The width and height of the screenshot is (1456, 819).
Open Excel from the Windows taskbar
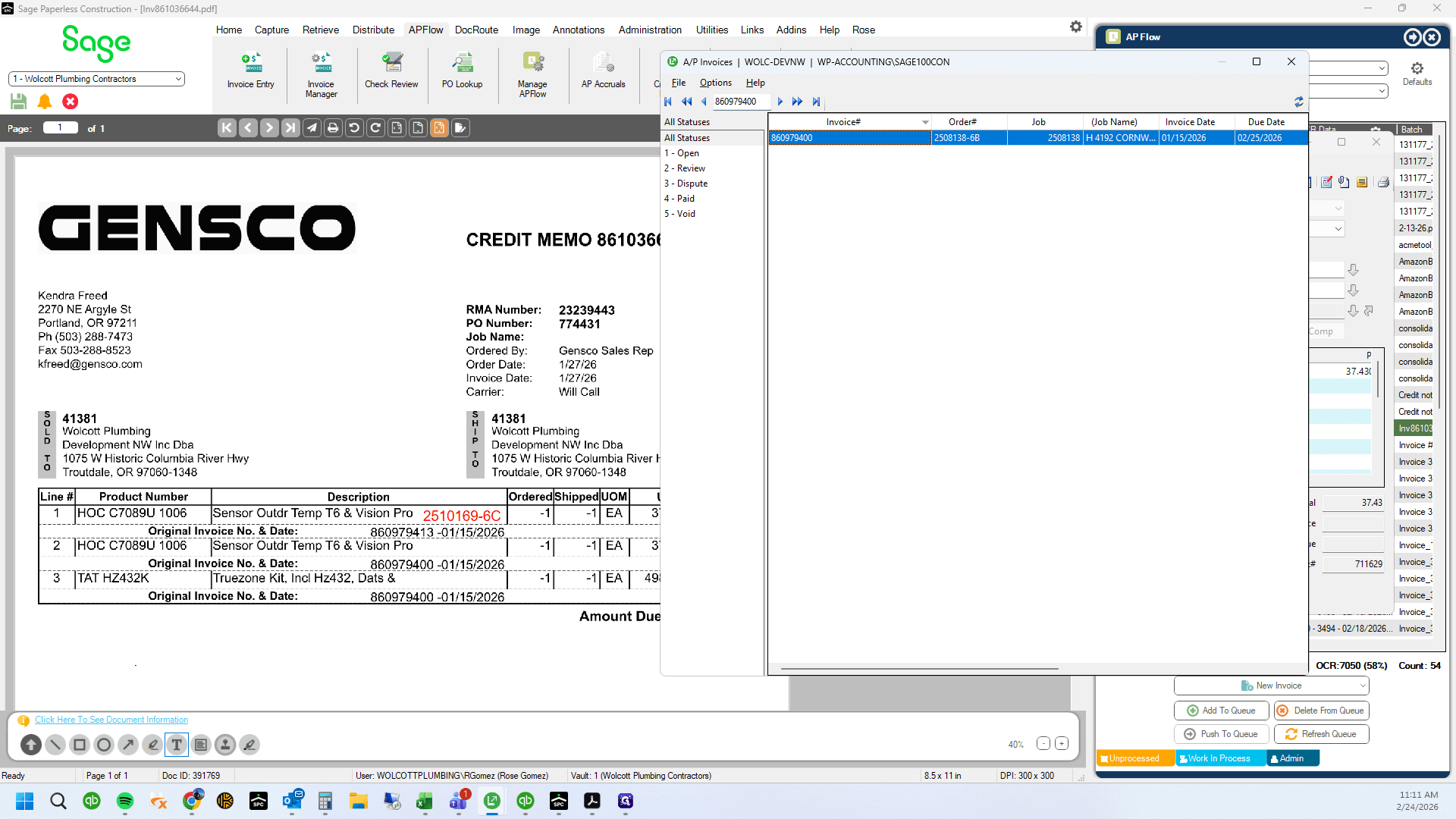point(424,801)
